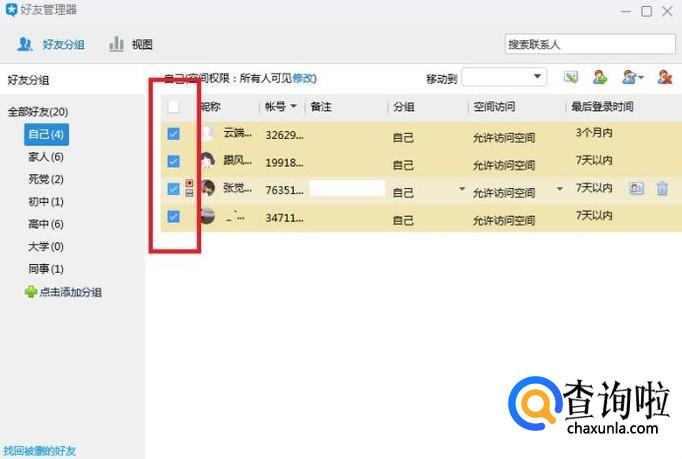Select the 死党(2) group
The image size is (682, 459).
(x=46, y=179)
